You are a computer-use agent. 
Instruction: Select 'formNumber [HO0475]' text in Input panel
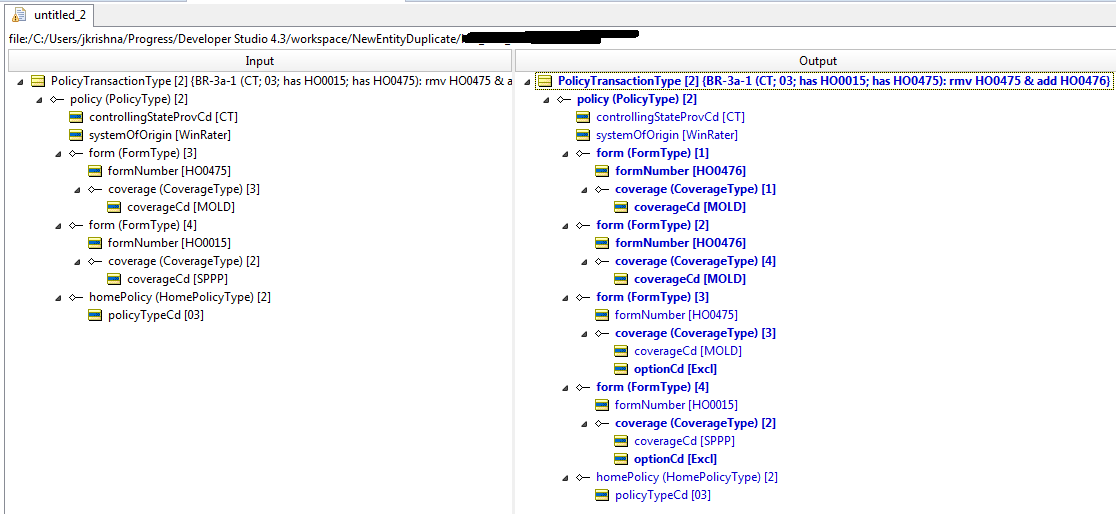point(169,171)
